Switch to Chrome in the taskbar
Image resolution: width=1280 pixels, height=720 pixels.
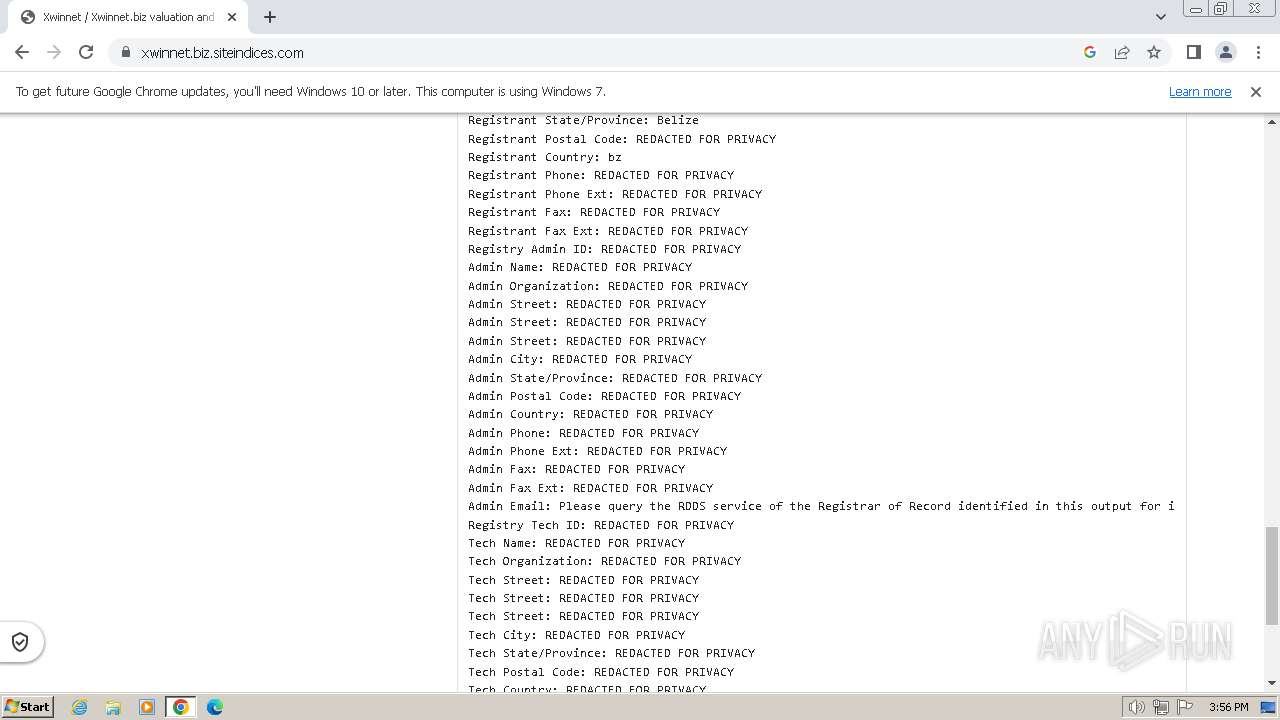tap(181, 707)
